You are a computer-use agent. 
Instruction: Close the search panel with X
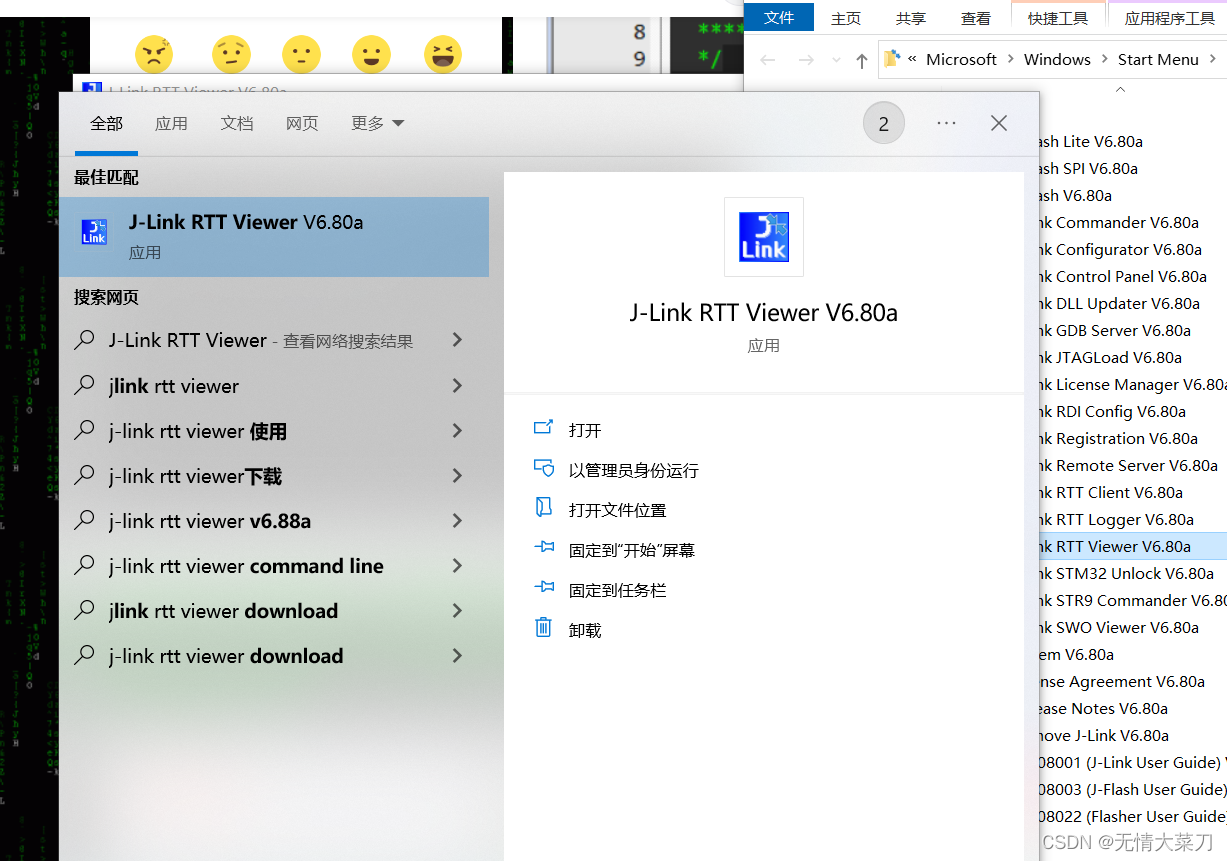tap(999, 123)
